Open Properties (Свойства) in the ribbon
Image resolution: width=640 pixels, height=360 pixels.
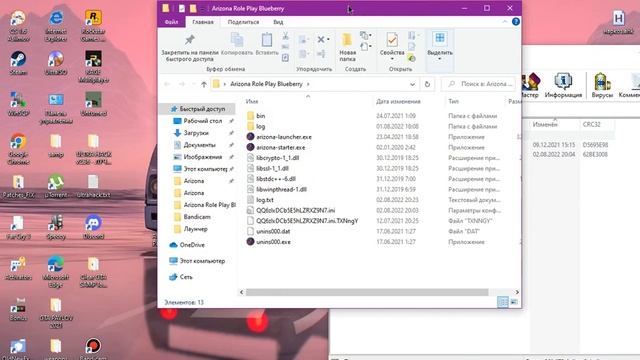392,47
